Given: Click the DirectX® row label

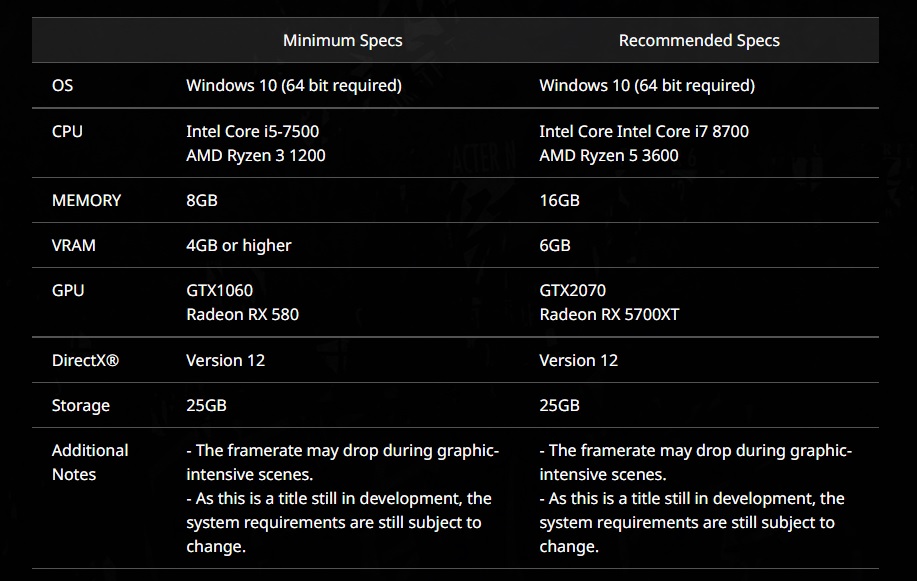Looking at the screenshot, I should [x=85, y=360].
